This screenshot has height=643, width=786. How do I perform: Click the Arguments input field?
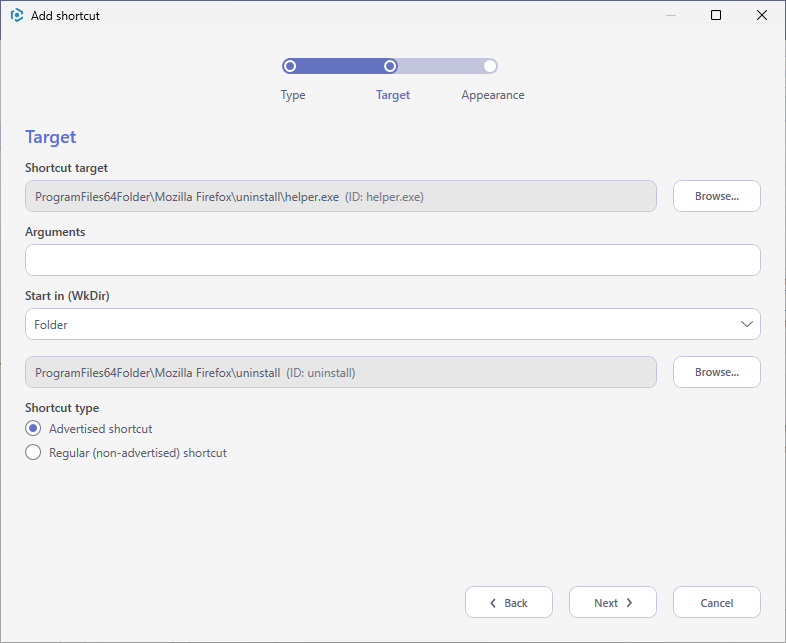[x=392, y=260]
